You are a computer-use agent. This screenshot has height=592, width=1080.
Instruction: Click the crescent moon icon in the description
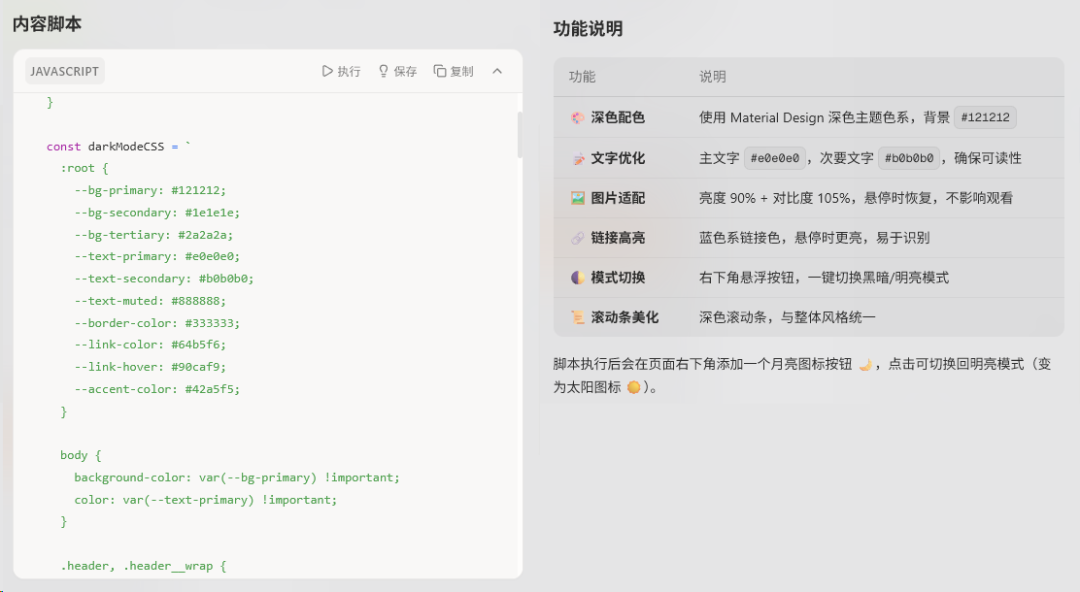pyautogui.click(x=866, y=365)
